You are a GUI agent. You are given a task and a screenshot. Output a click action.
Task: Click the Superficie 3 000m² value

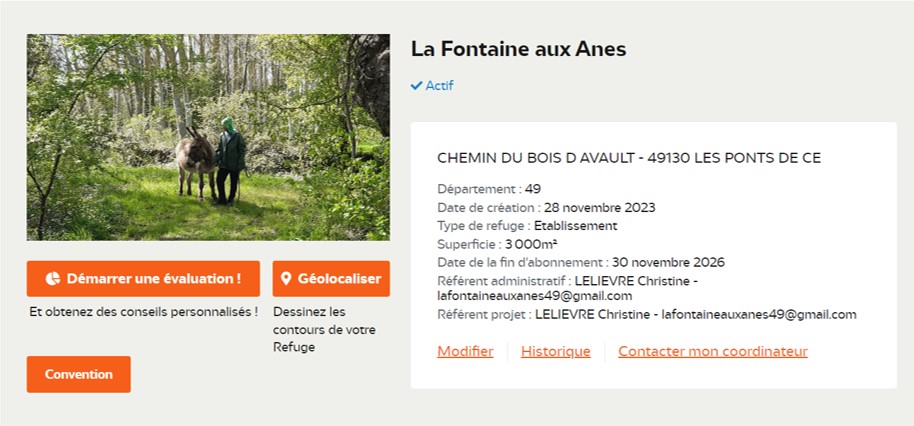pyautogui.click(x=531, y=244)
